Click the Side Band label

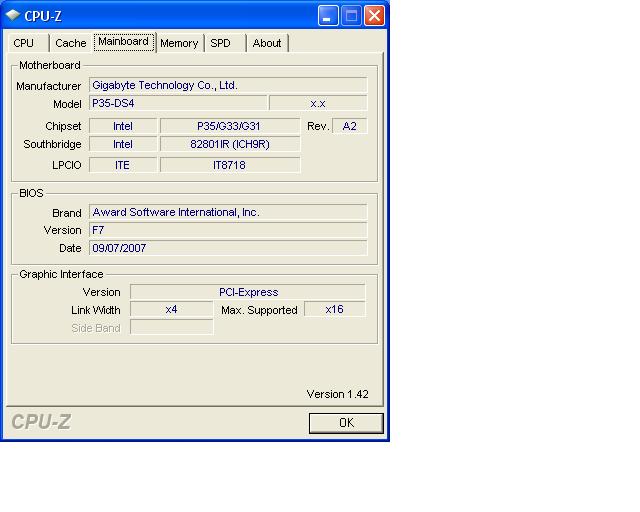[96, 328]
